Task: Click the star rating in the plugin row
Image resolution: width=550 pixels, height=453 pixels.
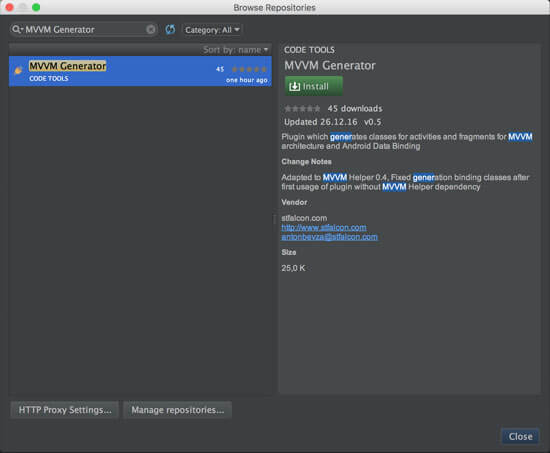Action: pyautogui.click(x=249, y=69)
